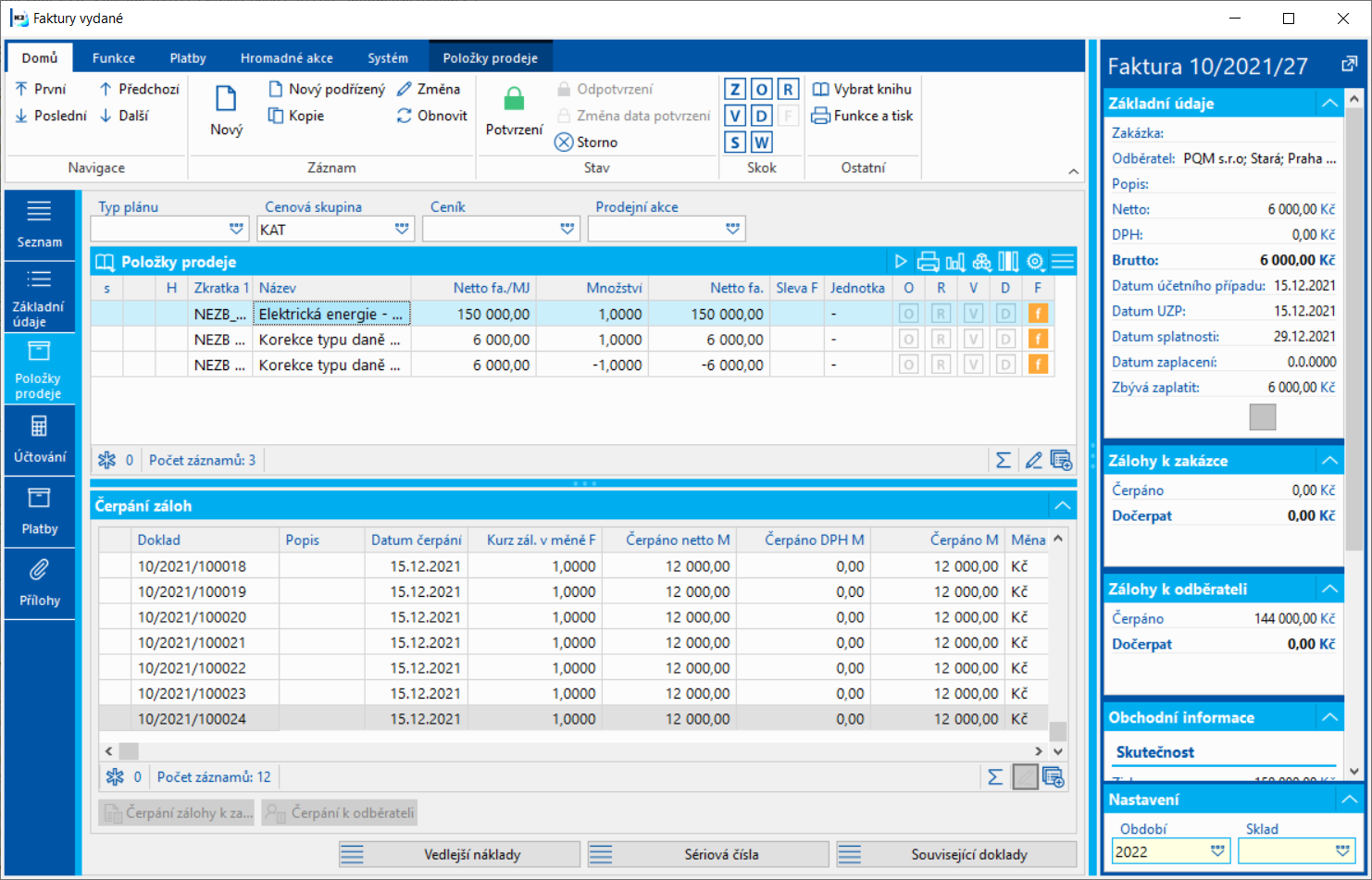The width and height of the screenshot is (1372, 880).
Task: Open the Hromadné akce ribbon tab
Action: pos(287,57)
